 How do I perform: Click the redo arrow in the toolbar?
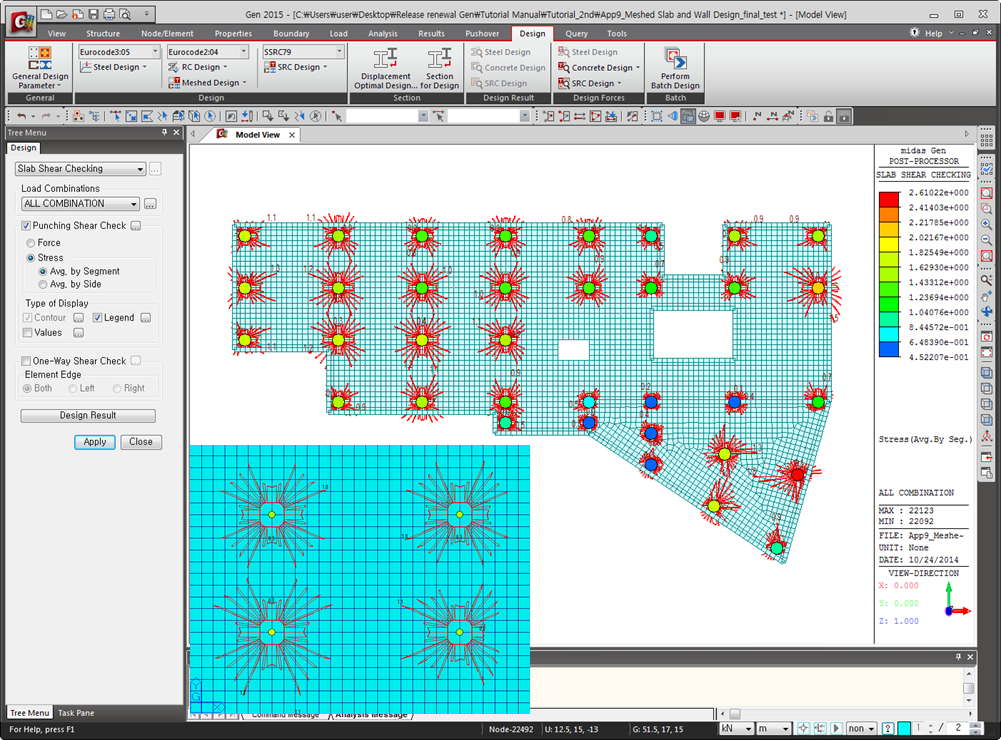(46, 116)
